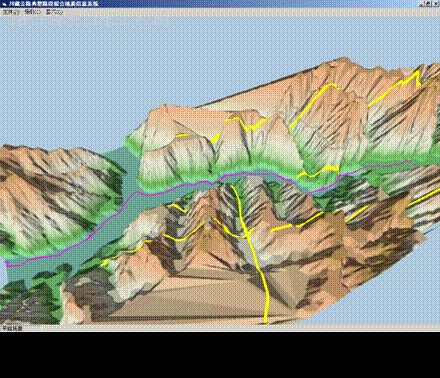Click the application icon in title bar

[x=4, y=4]
